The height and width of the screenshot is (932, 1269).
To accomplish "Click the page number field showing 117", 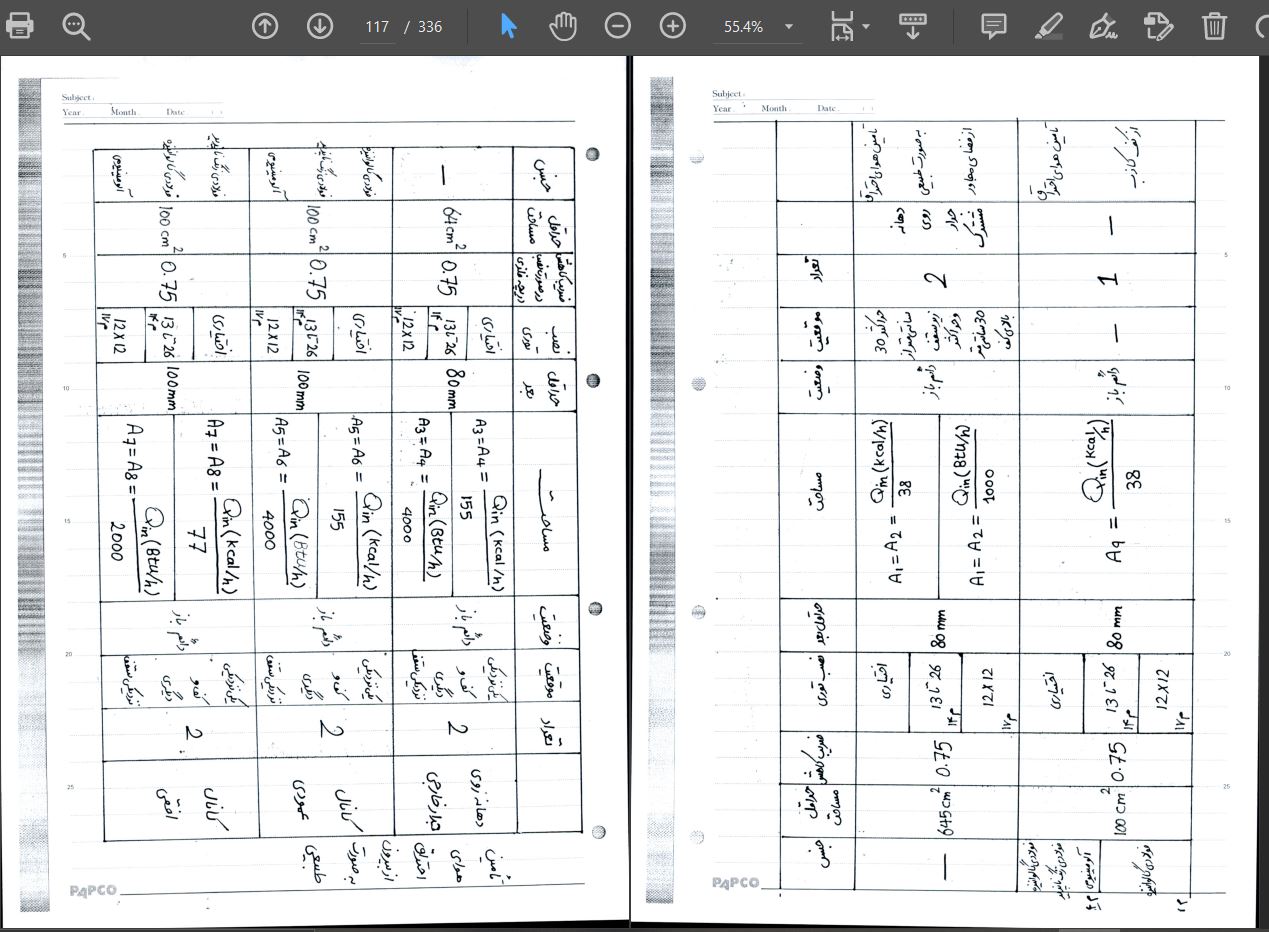I will click(x=377, y=27).
